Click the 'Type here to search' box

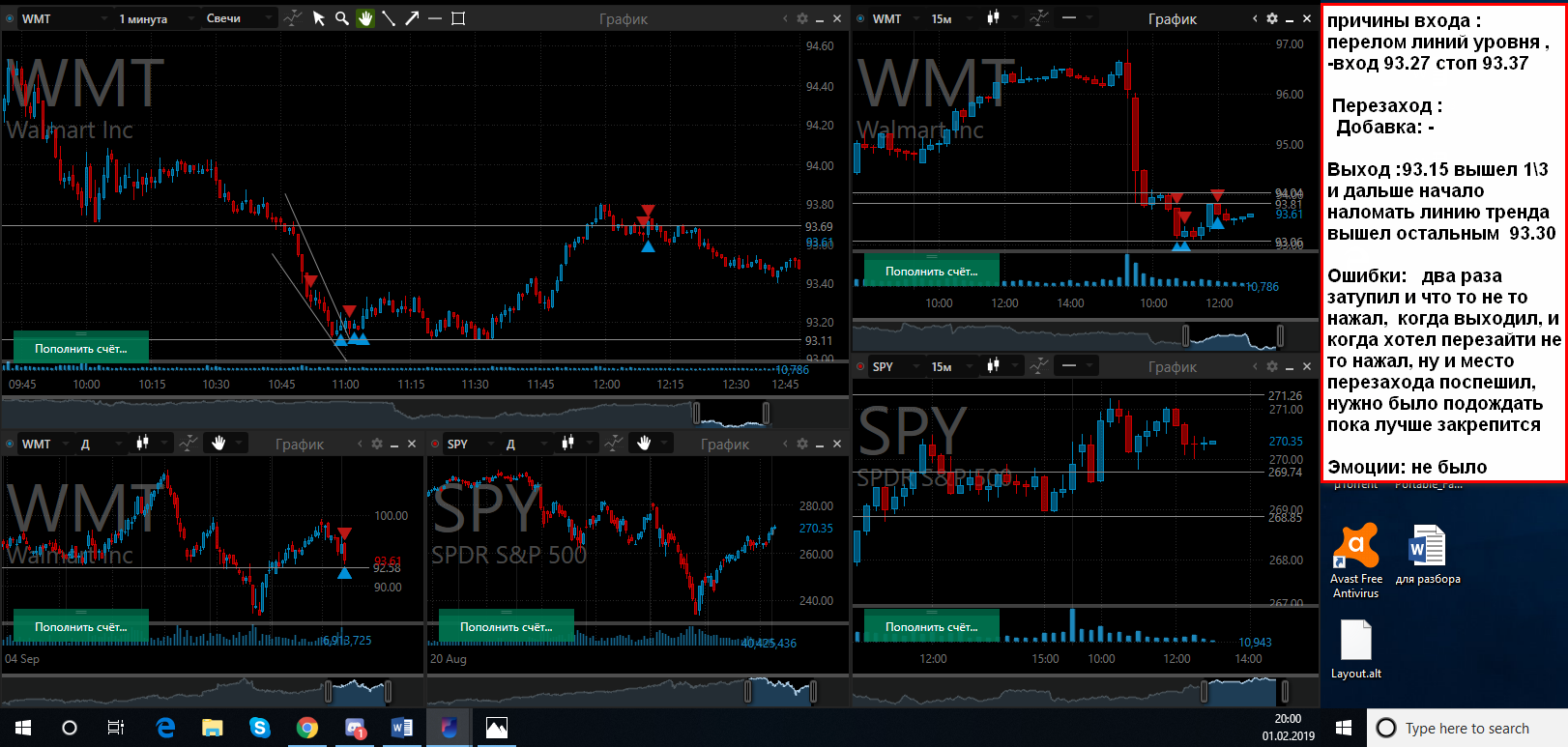click(1467, 728)
